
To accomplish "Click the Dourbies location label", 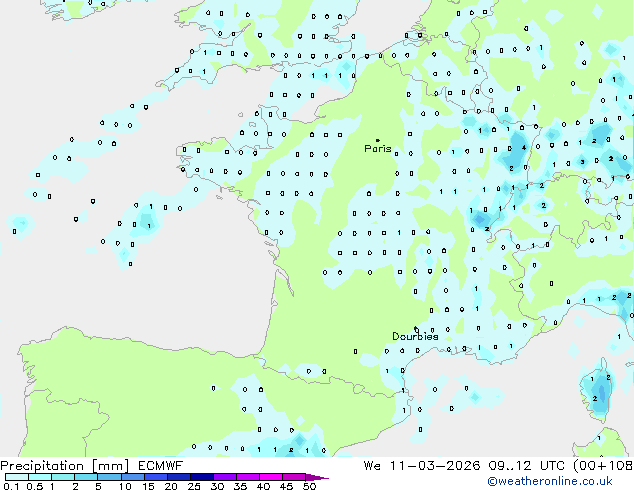I will click(x=415, y=336).
